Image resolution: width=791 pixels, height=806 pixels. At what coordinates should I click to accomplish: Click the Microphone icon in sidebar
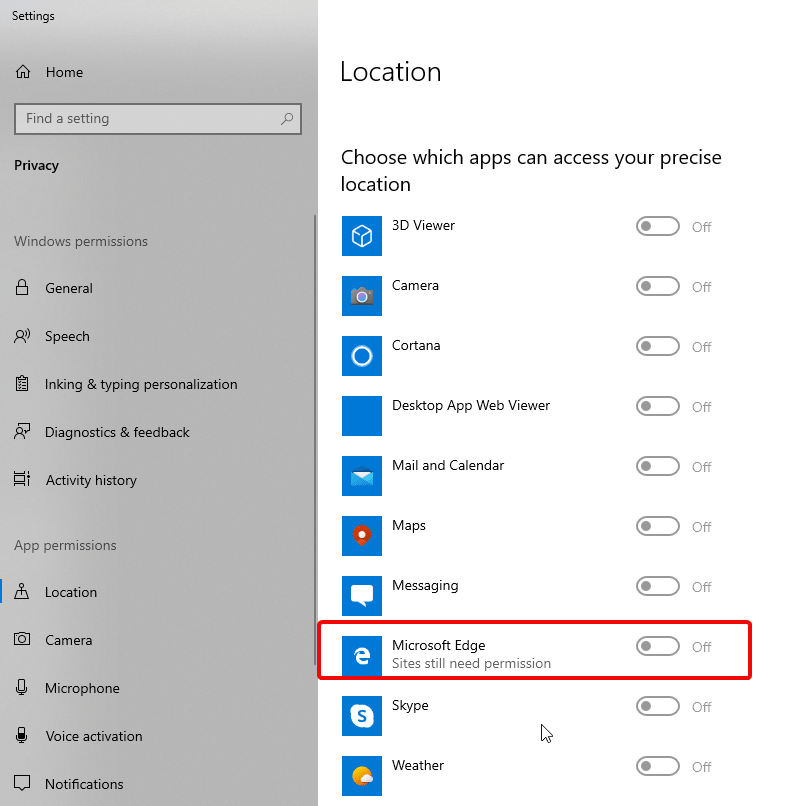pyautogui.click(x=22, y=687)
